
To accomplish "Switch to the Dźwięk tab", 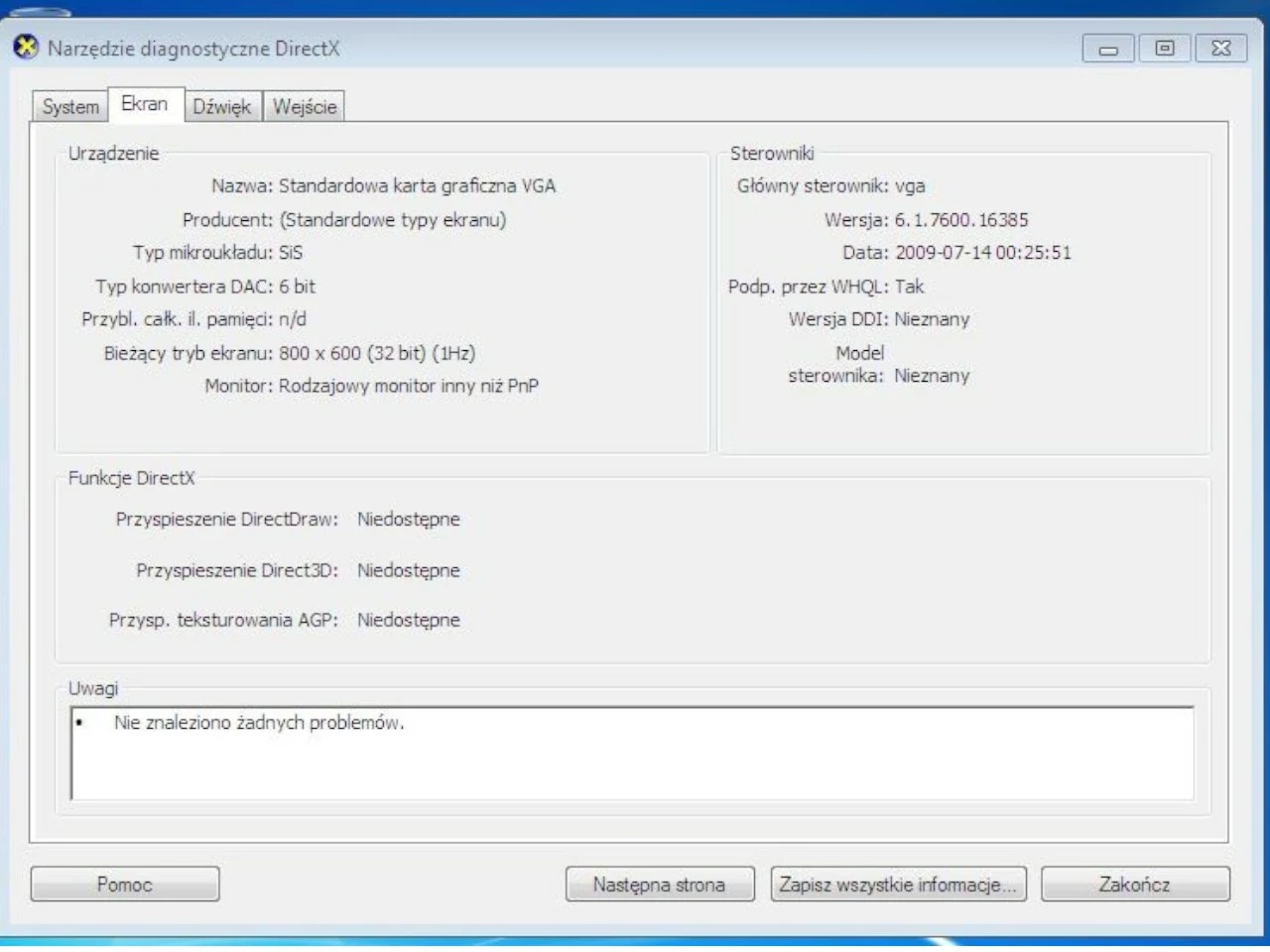I will pyautogui.click(x=223, y=106).
